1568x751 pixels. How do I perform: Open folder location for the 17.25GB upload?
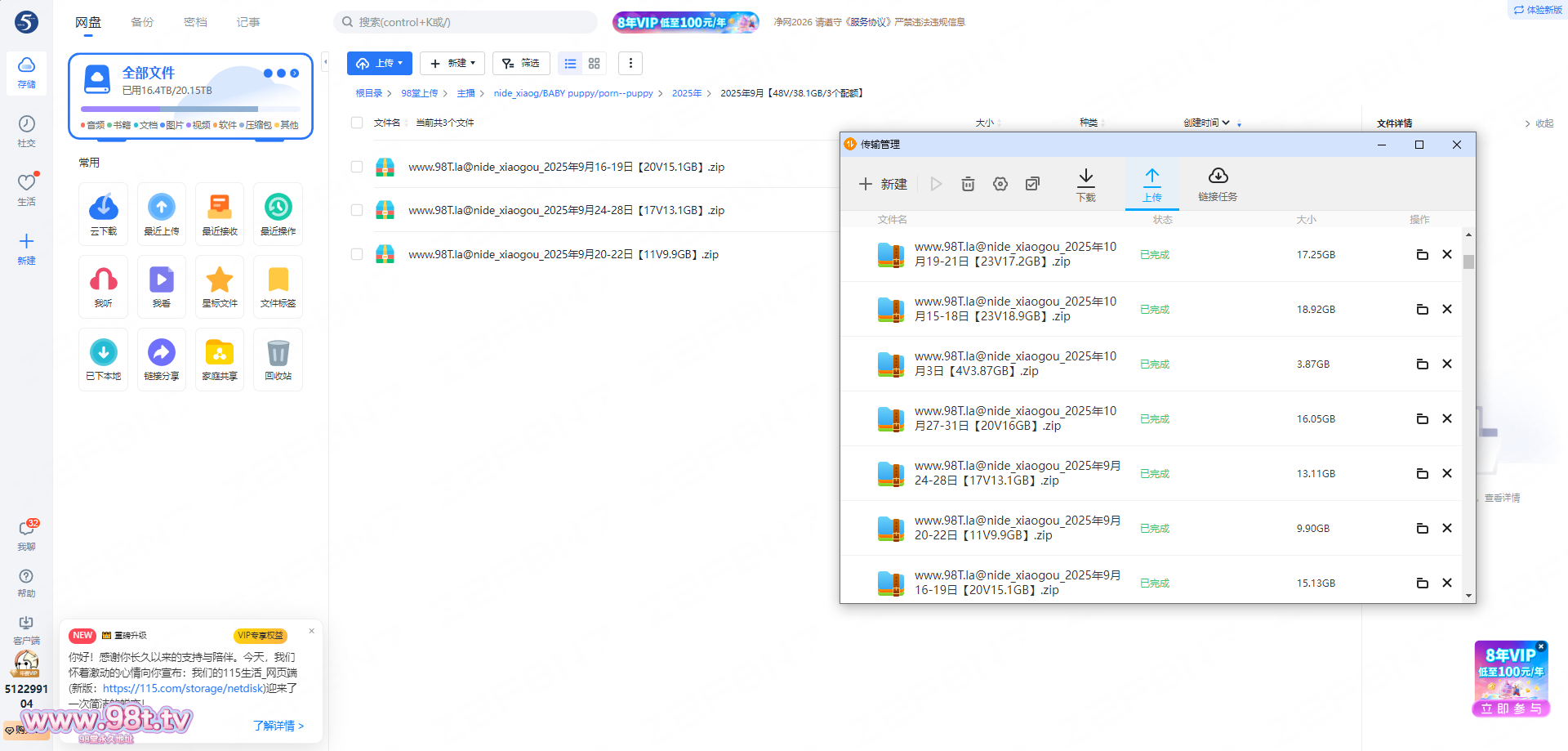coord(1422,255)
